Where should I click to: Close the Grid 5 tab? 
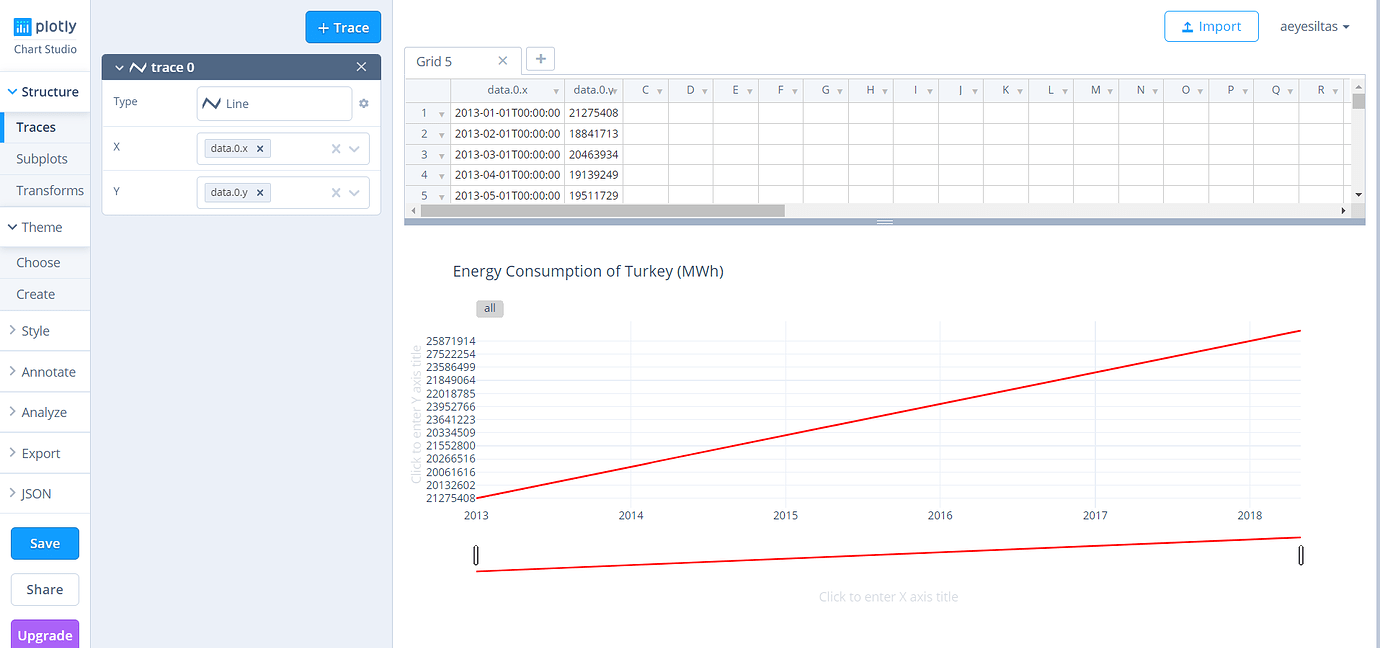click(x=503, y=61)
